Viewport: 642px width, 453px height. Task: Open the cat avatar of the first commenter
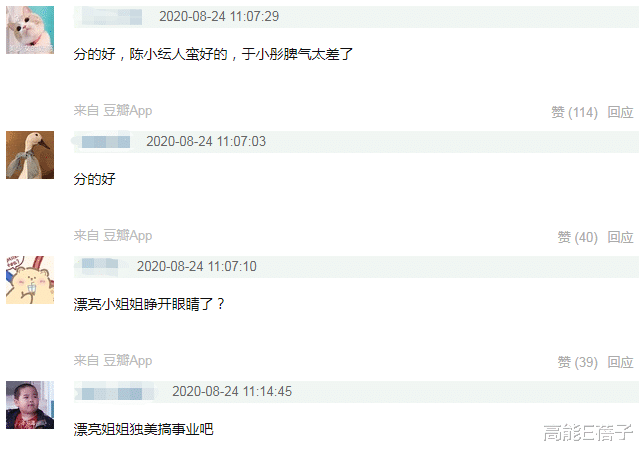(30, 30)
